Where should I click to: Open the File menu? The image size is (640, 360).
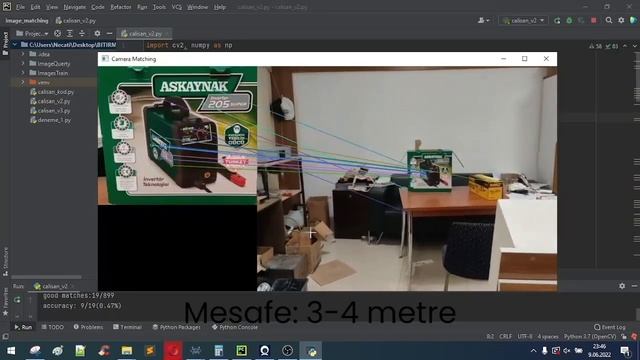(20, 7)
